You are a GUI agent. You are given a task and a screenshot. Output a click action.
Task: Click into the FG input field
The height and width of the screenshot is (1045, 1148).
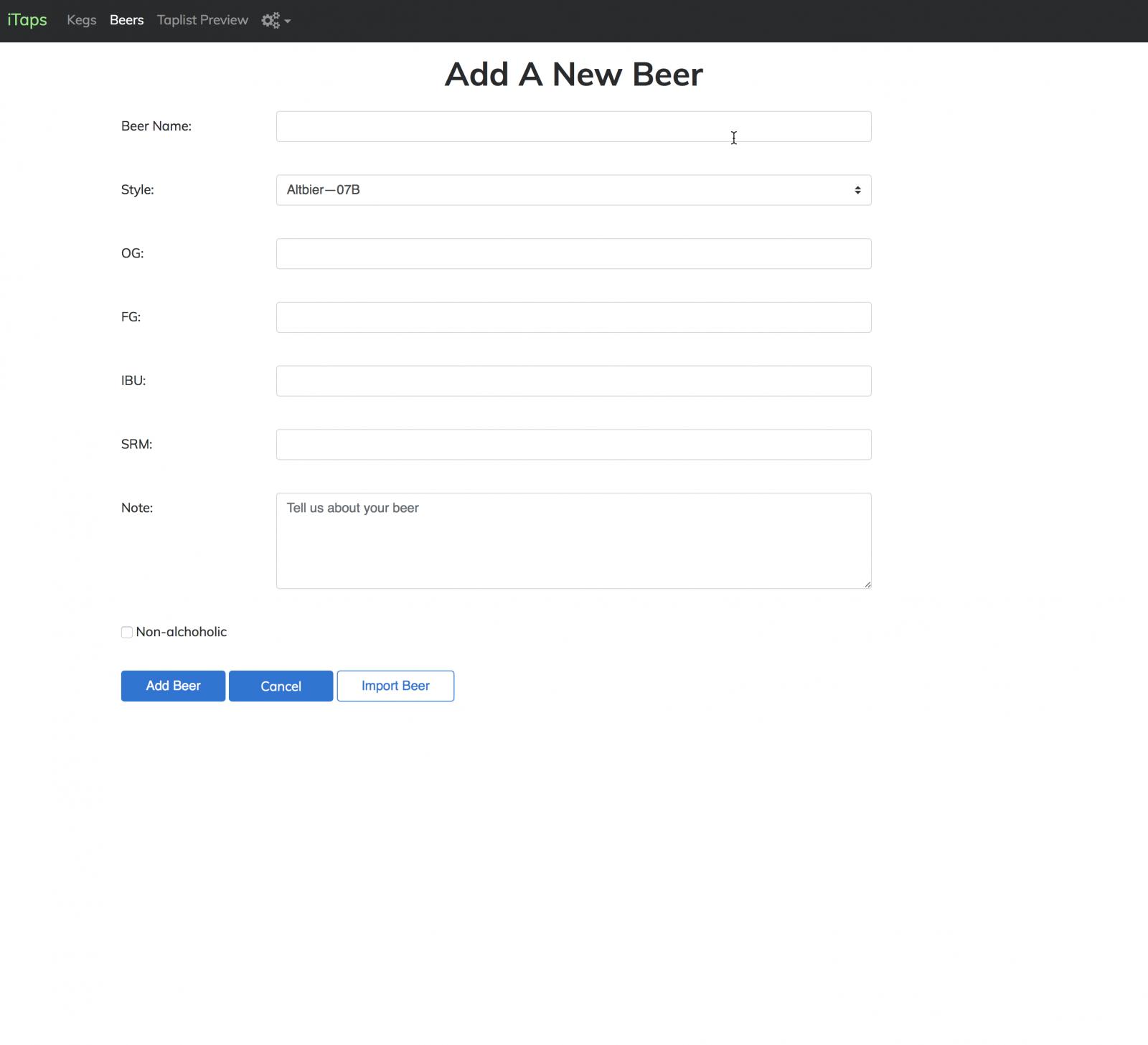(574, 317)
